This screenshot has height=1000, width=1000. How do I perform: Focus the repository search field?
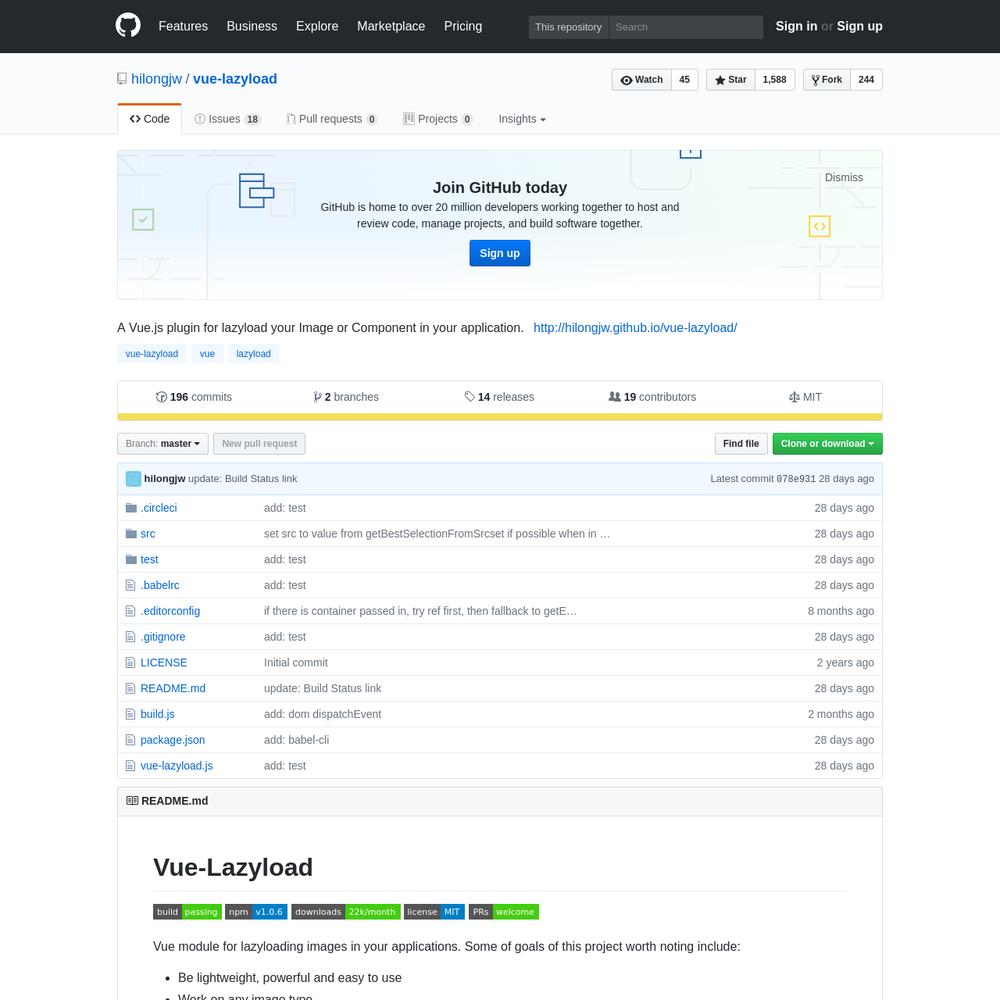tap(686, 27)
